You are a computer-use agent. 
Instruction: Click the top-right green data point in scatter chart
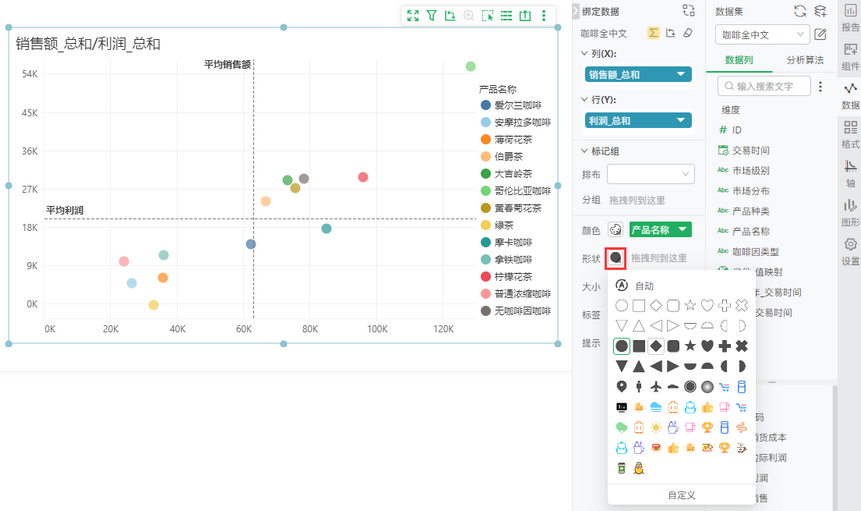click(x=471, y=66)
